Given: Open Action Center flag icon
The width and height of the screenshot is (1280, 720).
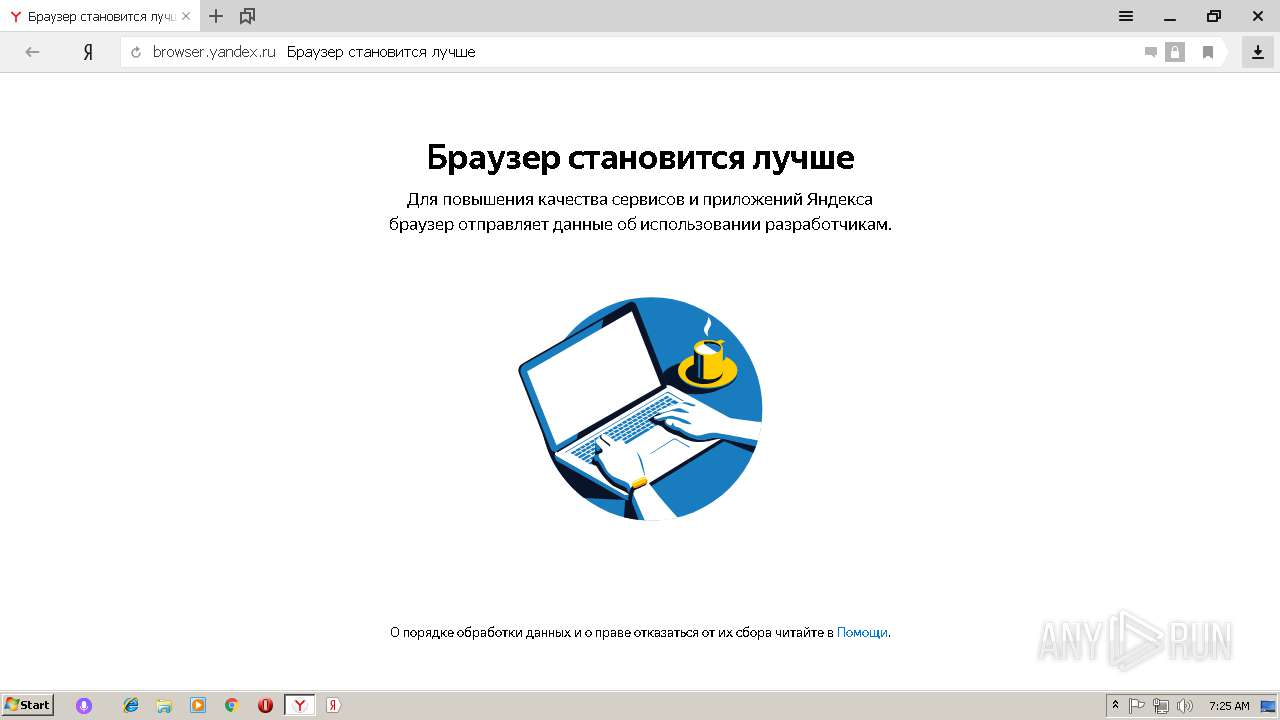Looking at the screenshot, I should pos(1137,705).
